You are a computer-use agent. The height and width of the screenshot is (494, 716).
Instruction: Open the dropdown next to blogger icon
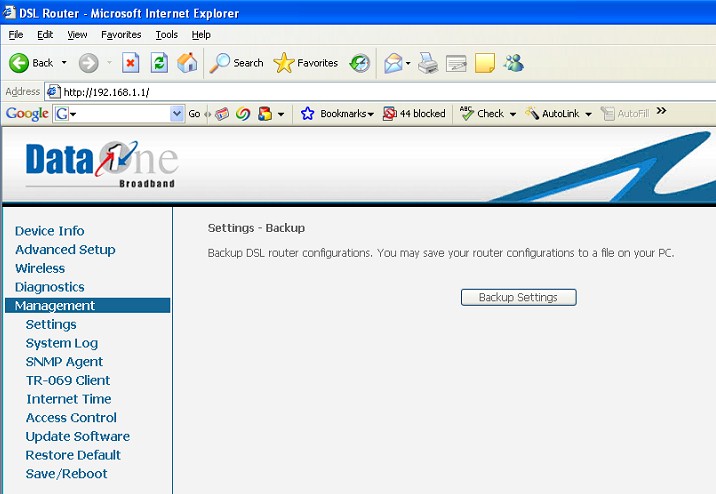(281, 114)
